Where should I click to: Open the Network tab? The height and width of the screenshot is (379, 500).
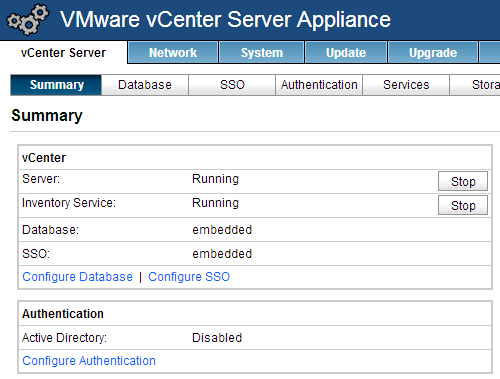point(173,52)
